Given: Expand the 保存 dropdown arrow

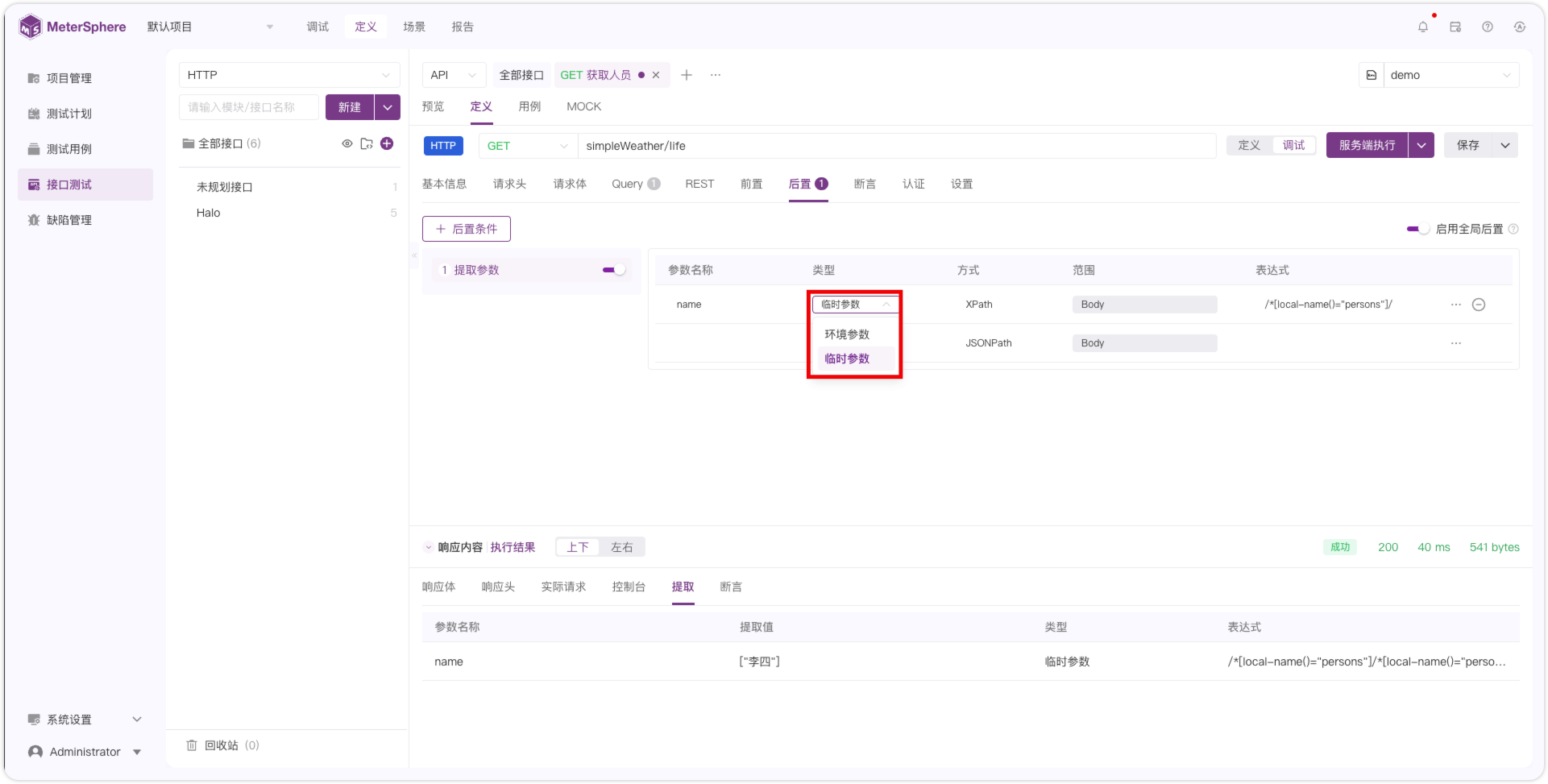Looking at the screenshot, I should (1504, 145).
